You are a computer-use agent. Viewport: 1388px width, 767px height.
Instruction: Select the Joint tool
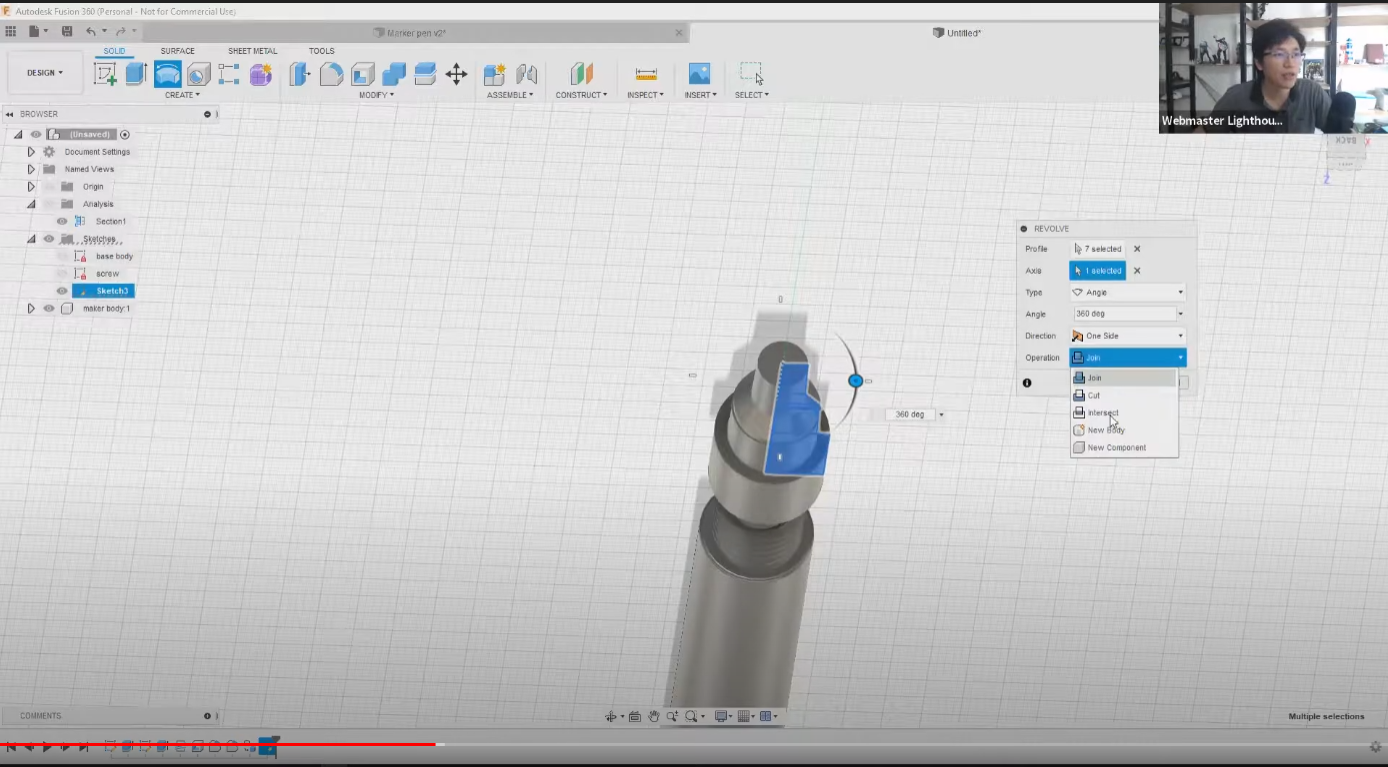pyautogui.click(x=527, y=74)
